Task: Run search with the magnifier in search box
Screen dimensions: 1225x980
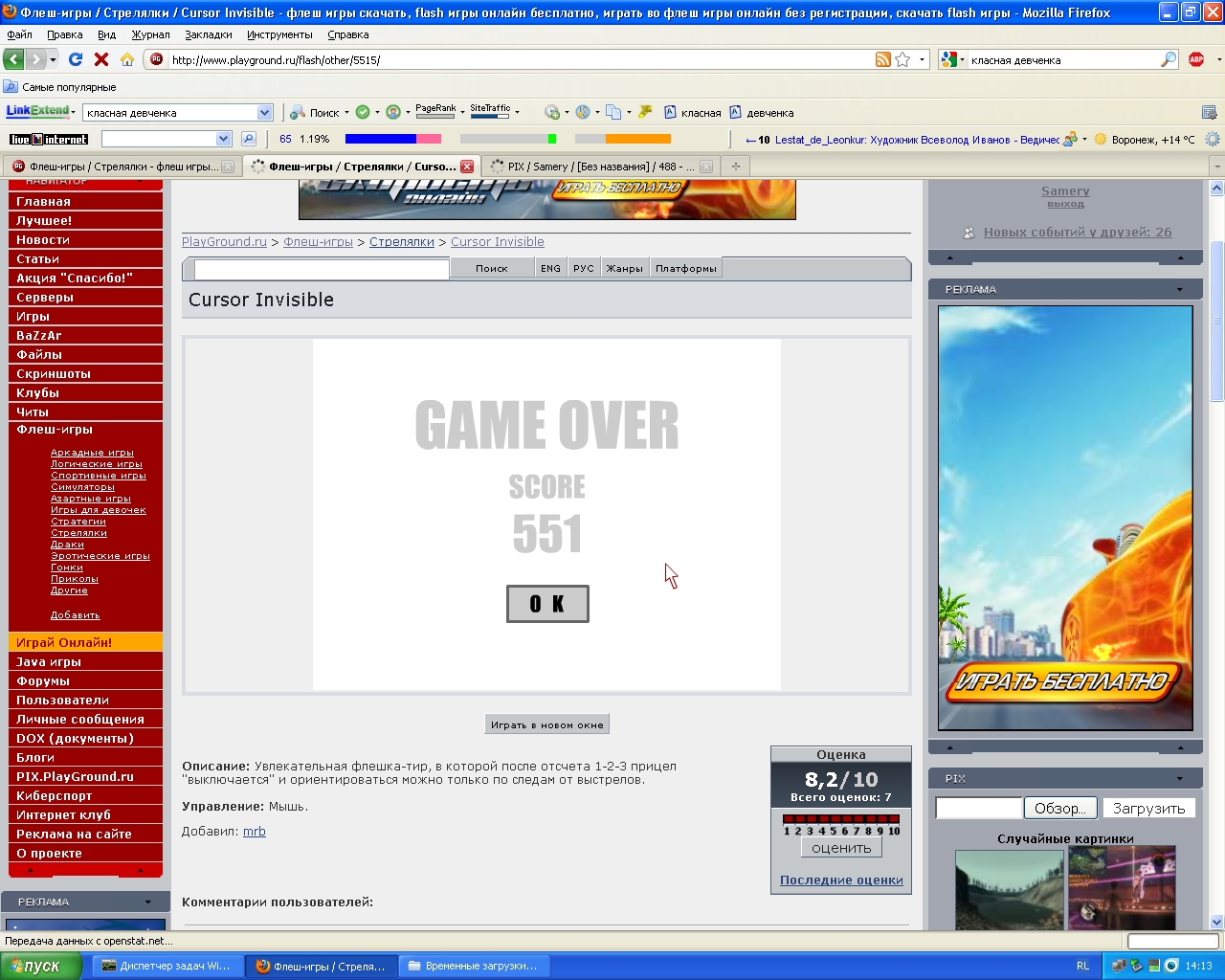Action: [x=1169, y=59]
